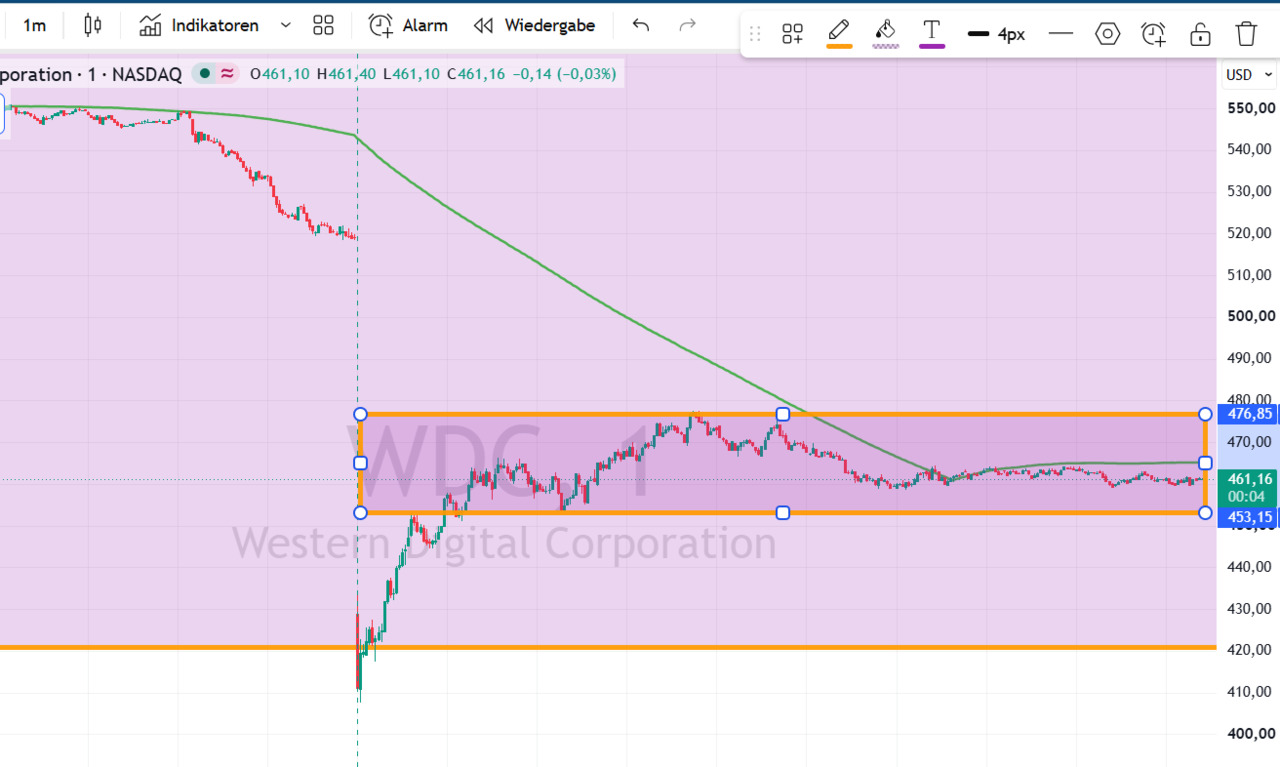Delete the selected rectangle drawing
The width and height of the screenshot is (1280, 767).
pos(1246,34)
